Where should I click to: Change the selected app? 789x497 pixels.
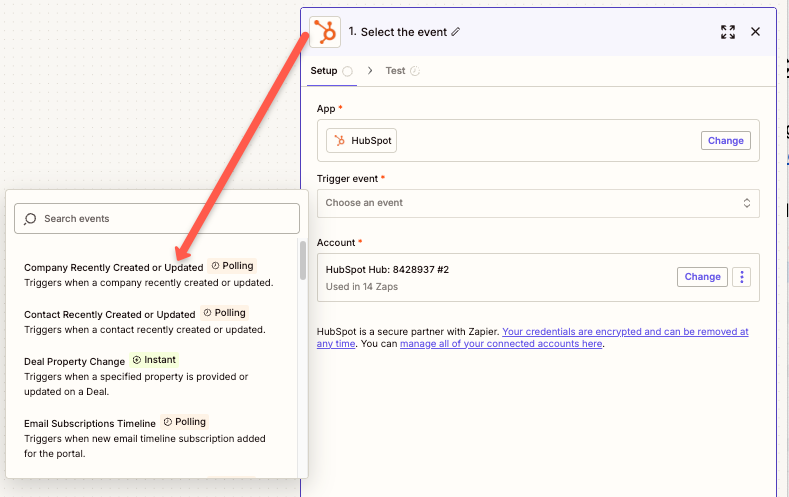[726, 141]
